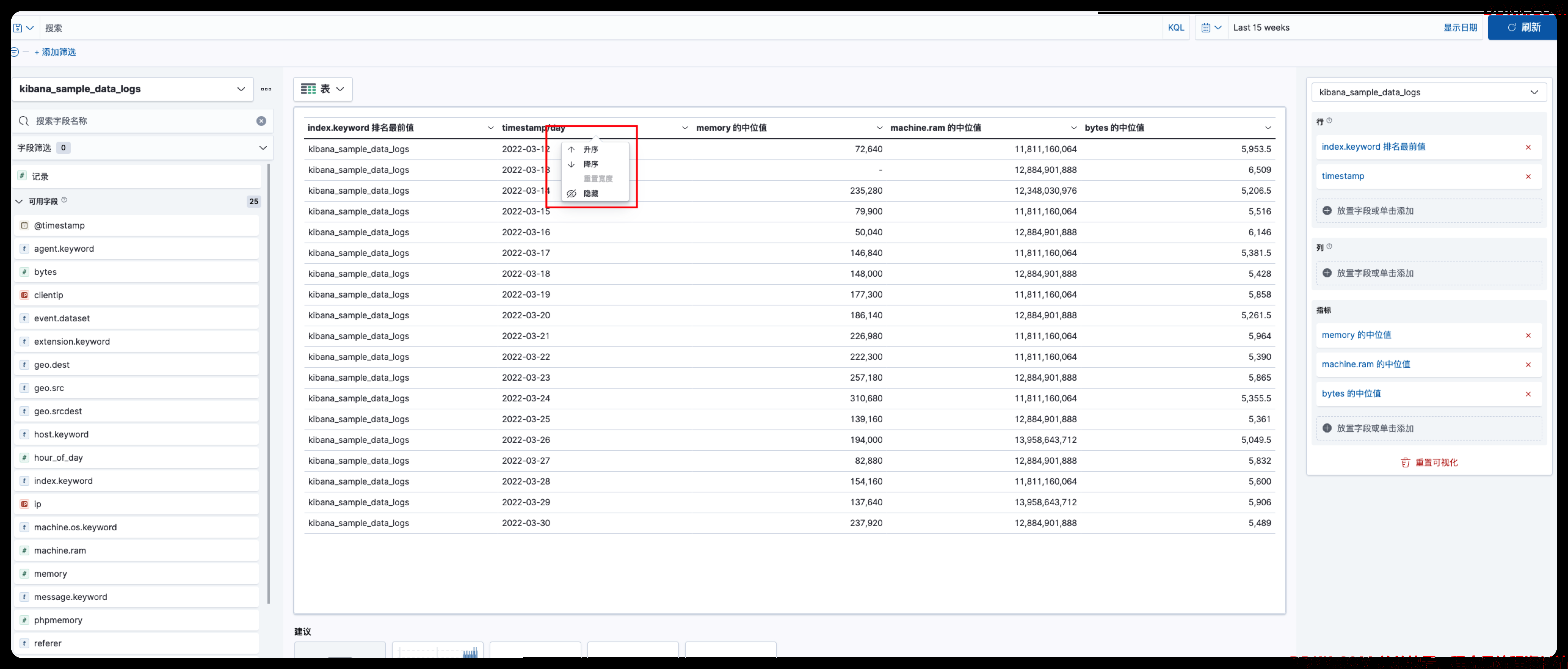Viewport: 1568px width, 669px height.
Task: Click the 列 section info icon
Action: tap(1329, 247)
